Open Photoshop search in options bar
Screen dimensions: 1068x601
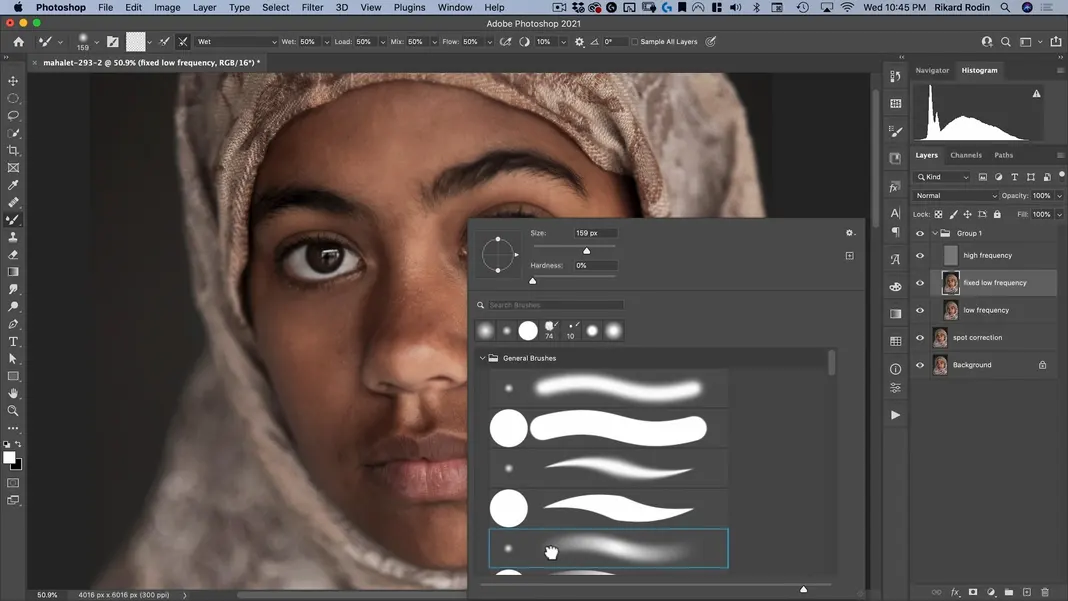pyautogui.click(x=1005, y=42)
